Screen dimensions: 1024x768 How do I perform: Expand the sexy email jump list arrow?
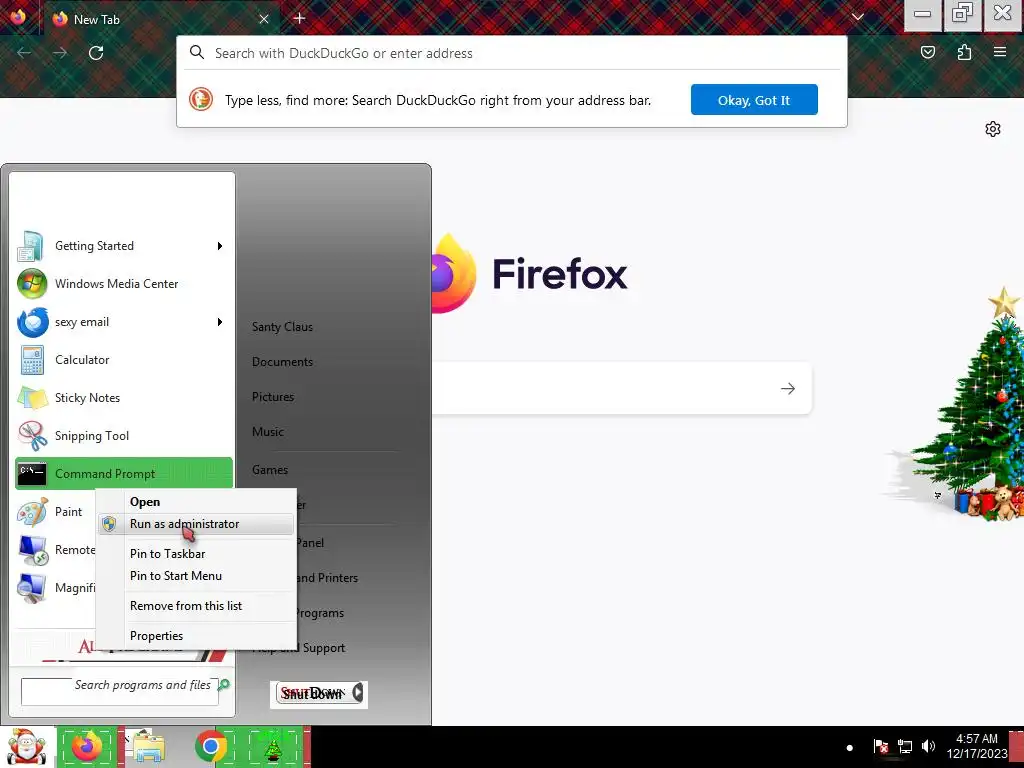click(x=220, y=321)
